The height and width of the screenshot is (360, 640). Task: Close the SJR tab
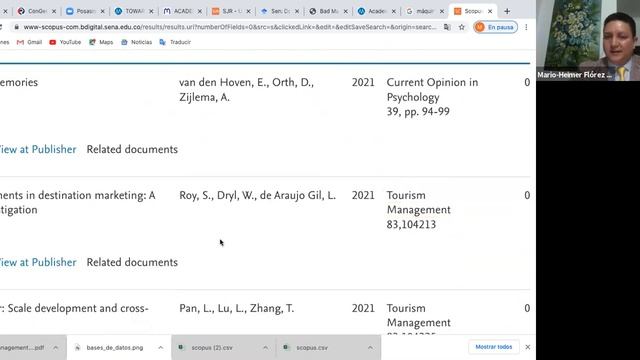248,11
